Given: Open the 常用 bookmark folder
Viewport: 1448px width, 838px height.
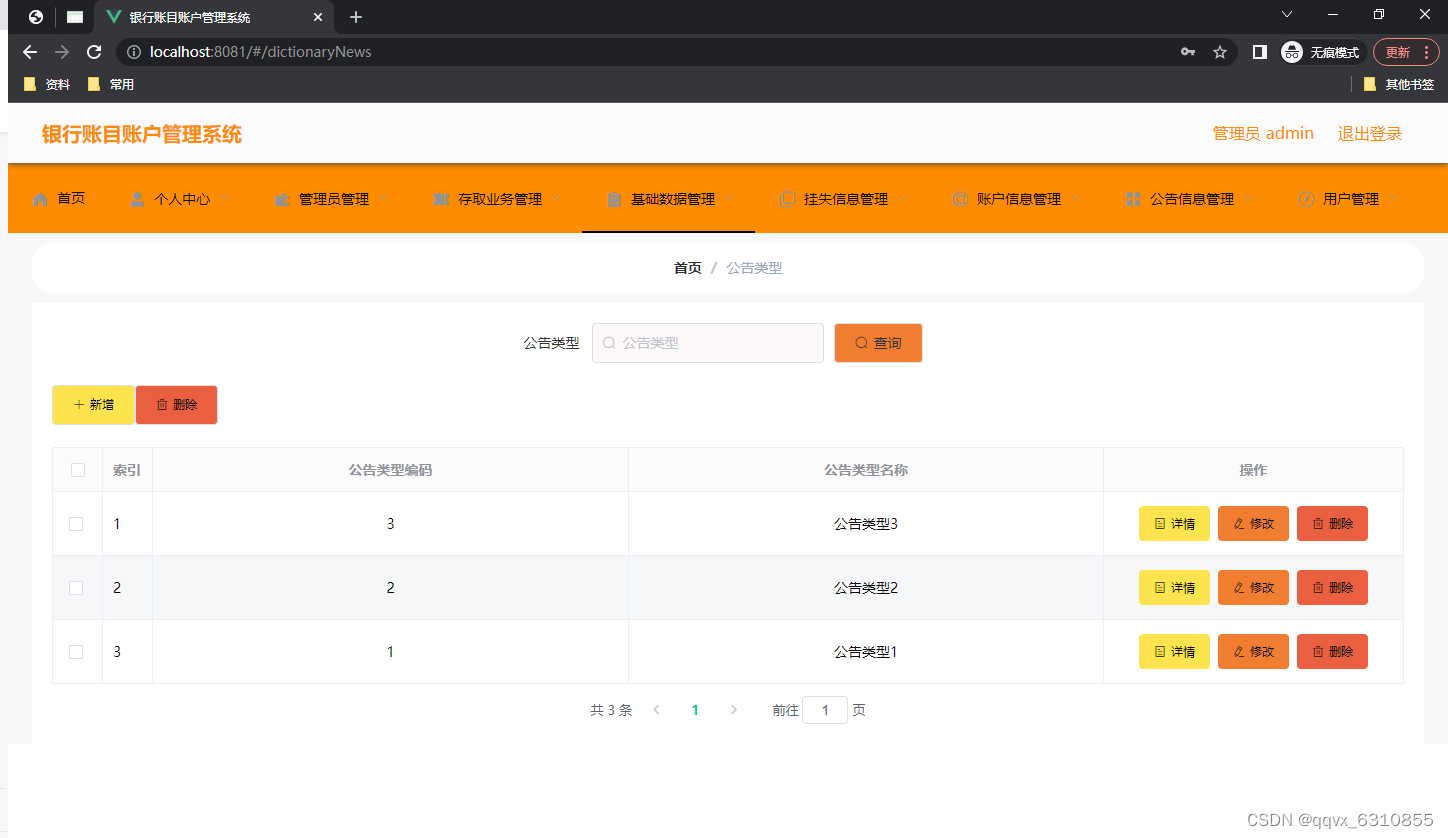Looking at the screenshot, I should pos(111,85).
